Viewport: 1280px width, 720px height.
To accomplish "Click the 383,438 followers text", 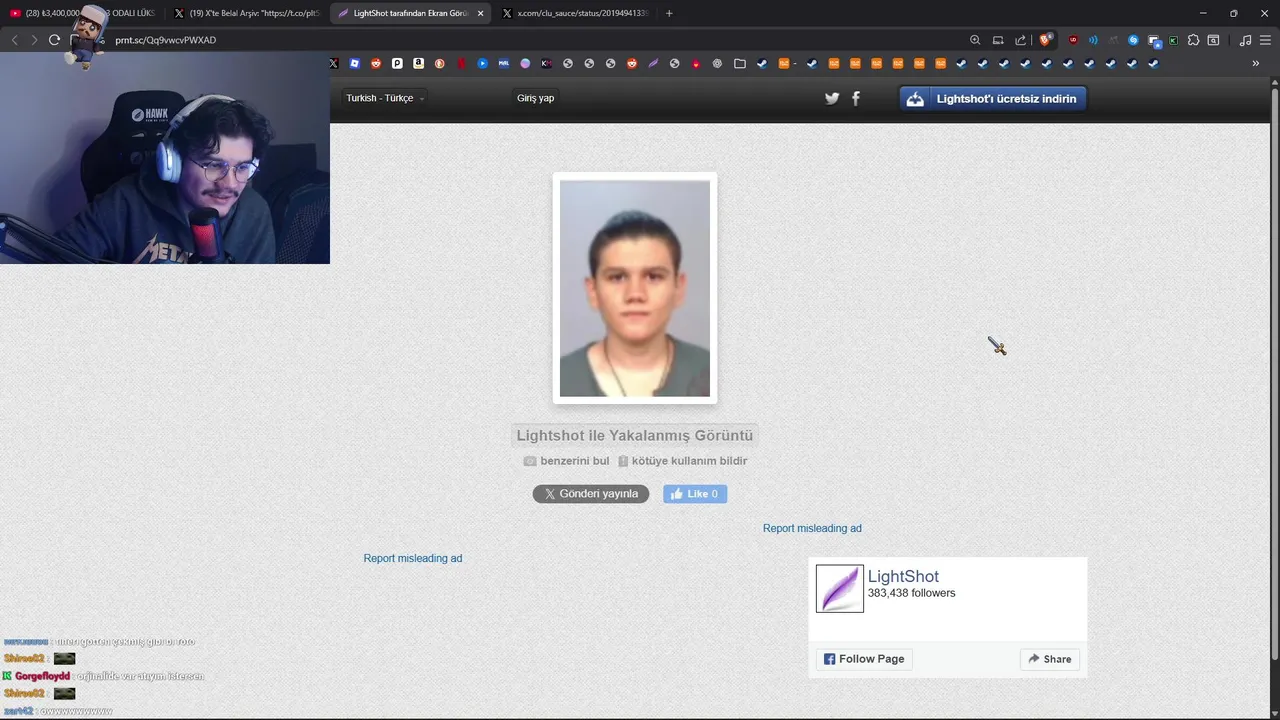I will pyautogui.click(x=911, y=593).
